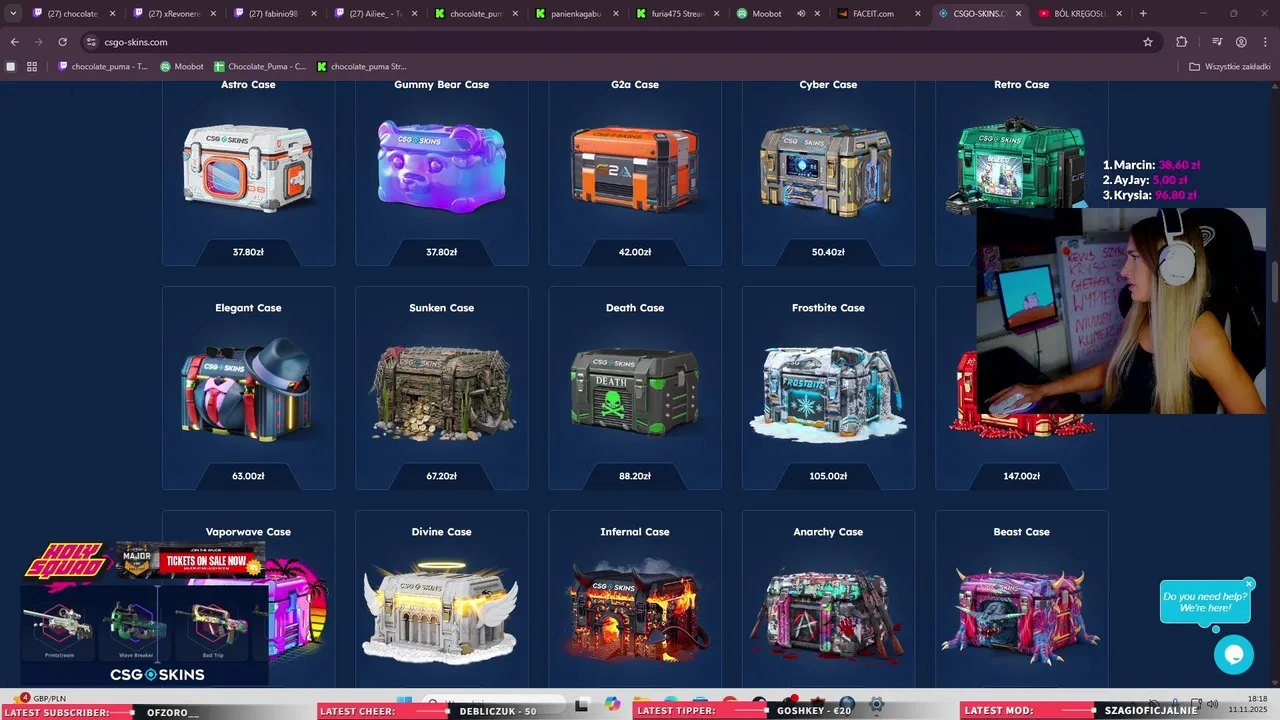Click the 147.00zł price label
Viewport: 1280px width, 720px height.
click(x=1022, y=476)
